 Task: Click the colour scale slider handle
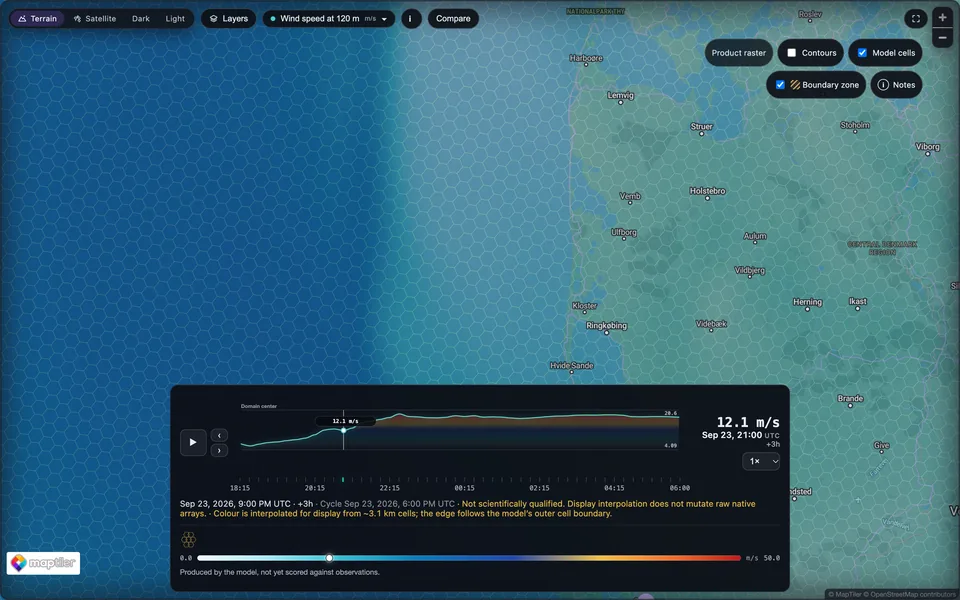329,558
